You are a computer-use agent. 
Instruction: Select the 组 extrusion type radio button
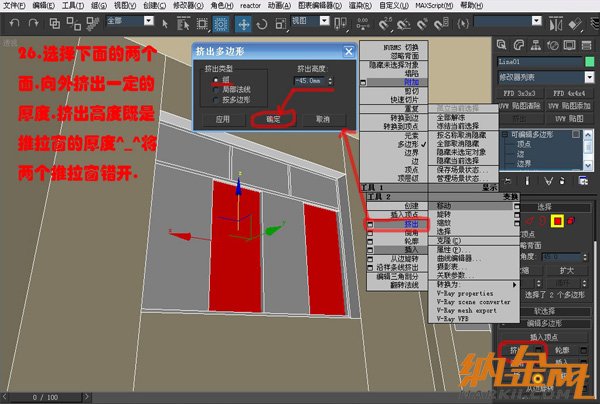coord(215,80)
